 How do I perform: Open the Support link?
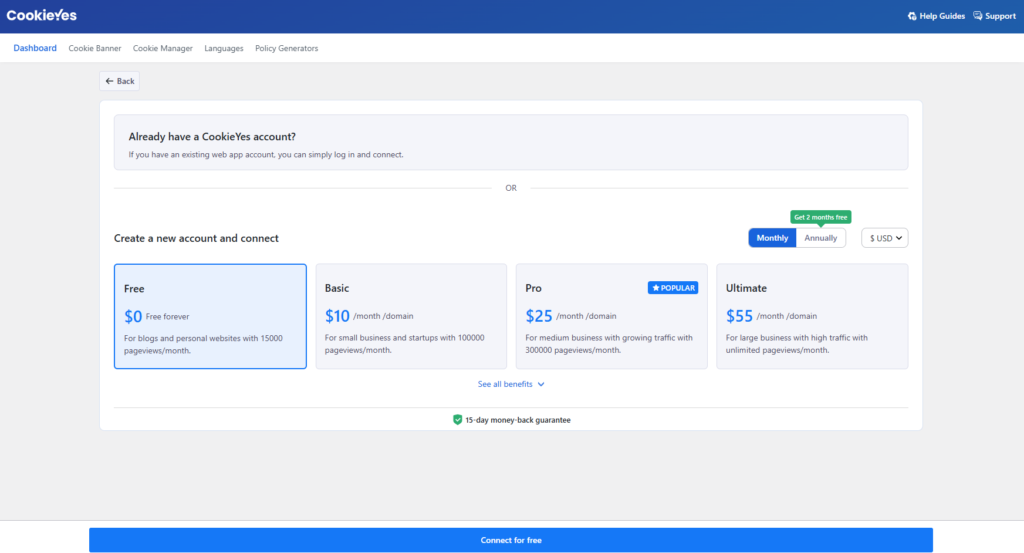point(995,16)
